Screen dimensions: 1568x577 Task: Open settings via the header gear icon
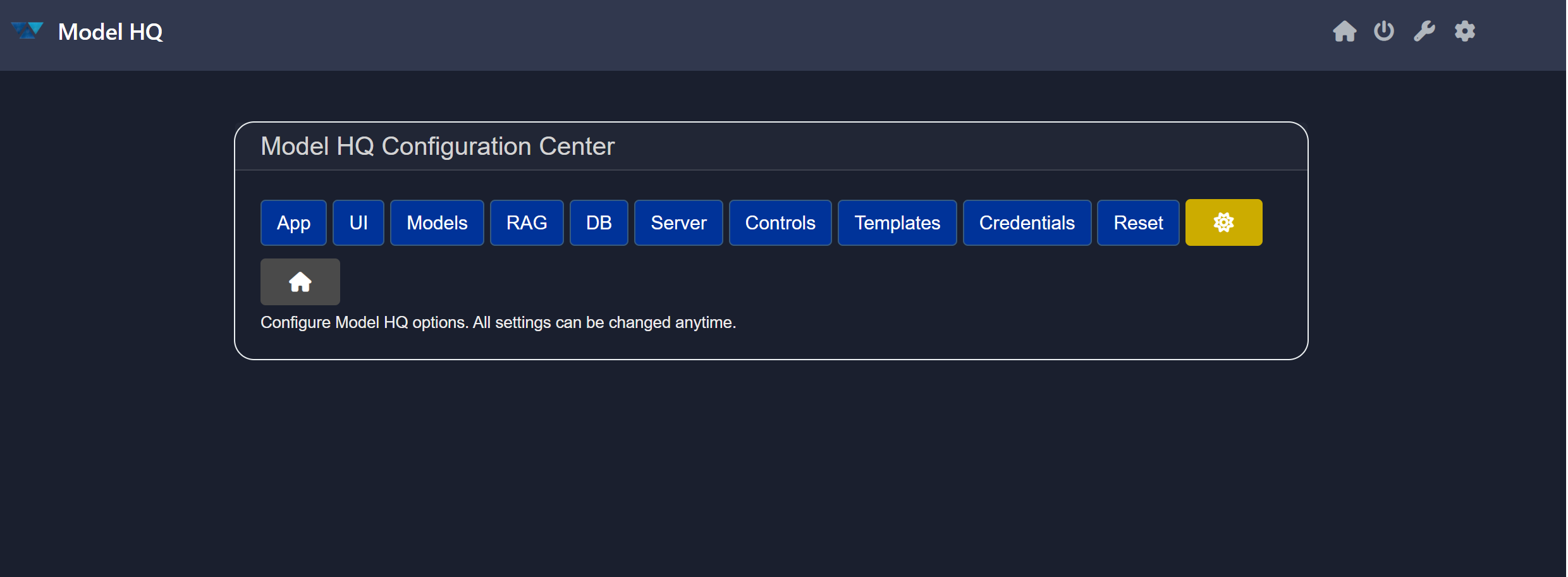pyautogui.click(x=1464, y=31)
